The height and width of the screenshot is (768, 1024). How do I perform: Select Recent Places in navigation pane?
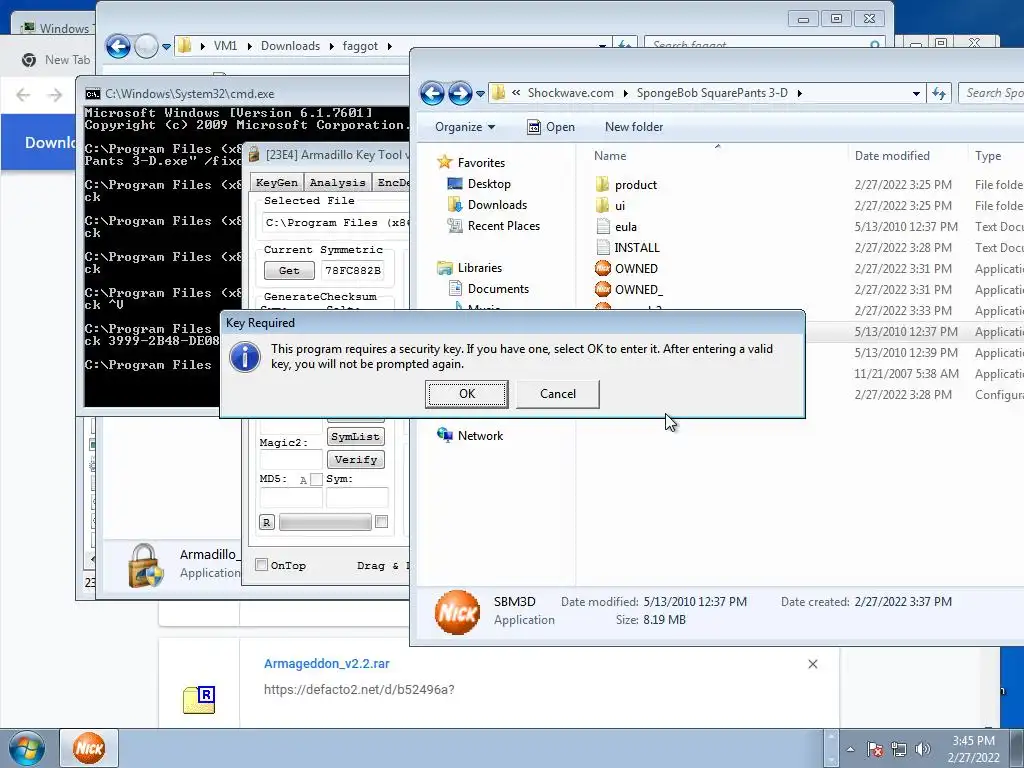504,225
